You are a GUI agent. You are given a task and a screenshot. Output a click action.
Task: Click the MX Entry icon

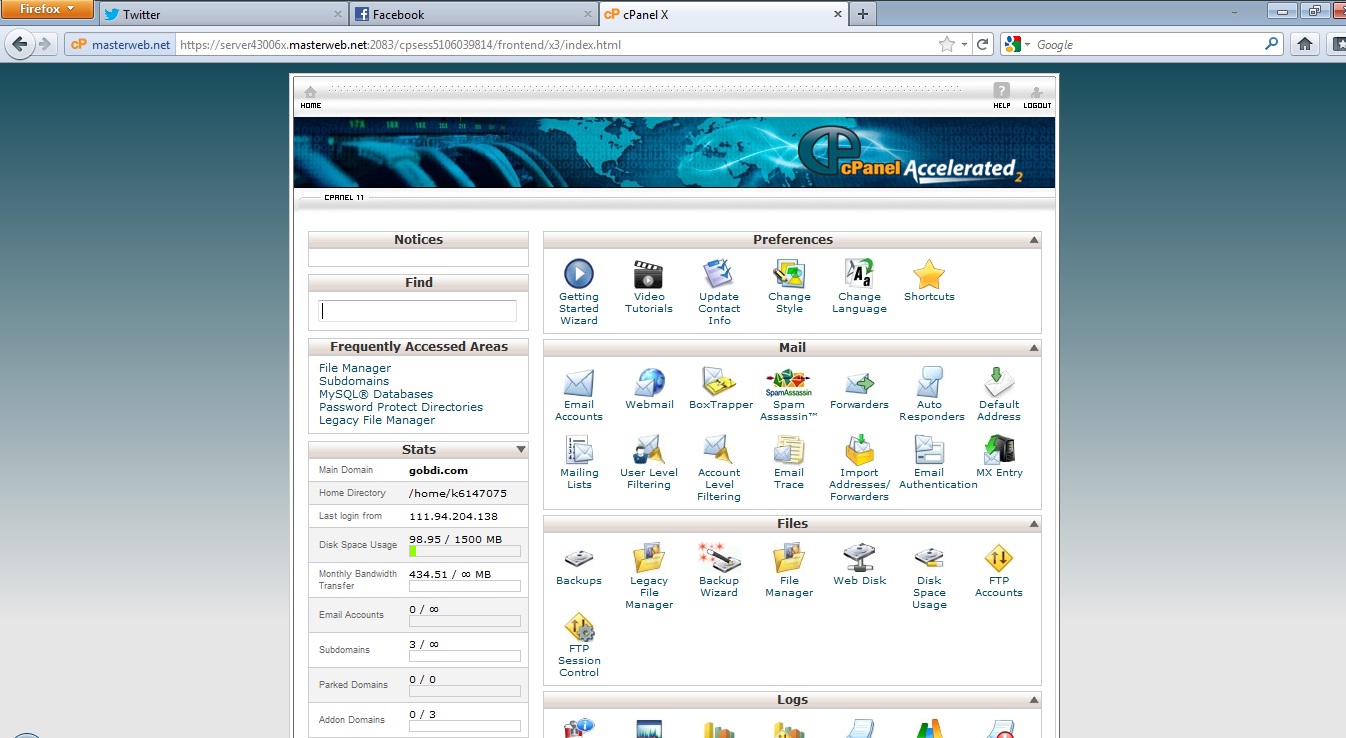coord(999,451)
